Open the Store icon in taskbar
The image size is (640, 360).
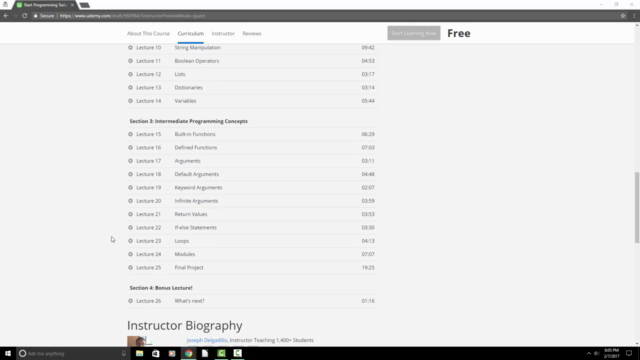coord(156,353)
